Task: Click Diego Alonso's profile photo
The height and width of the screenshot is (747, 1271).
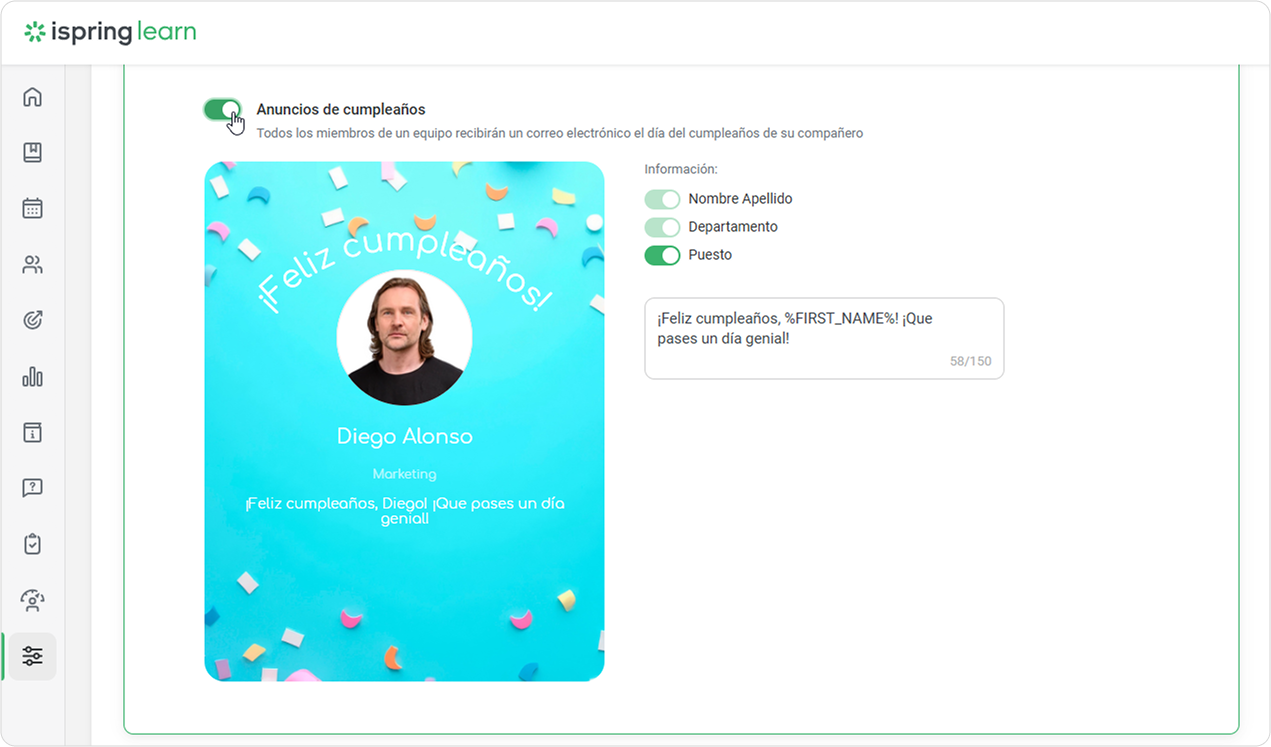Action: pos(404,337)
